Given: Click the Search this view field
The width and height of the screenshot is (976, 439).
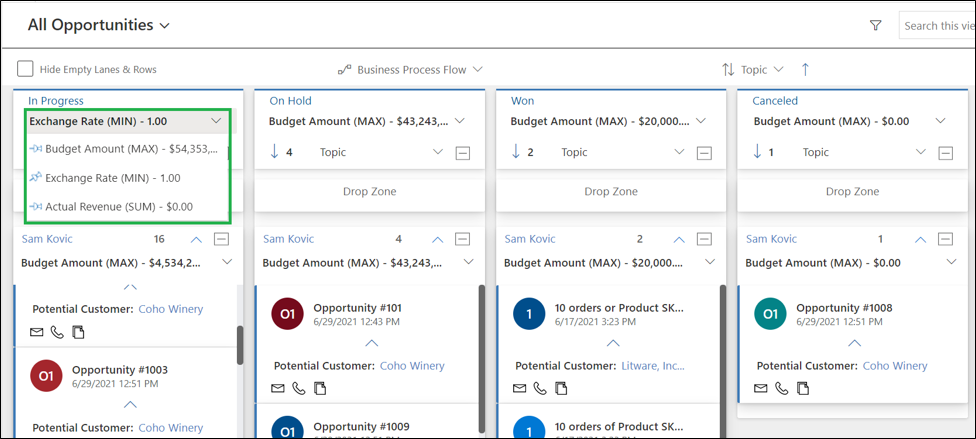Looking at the screenshot, I should (x=936, y=26).
